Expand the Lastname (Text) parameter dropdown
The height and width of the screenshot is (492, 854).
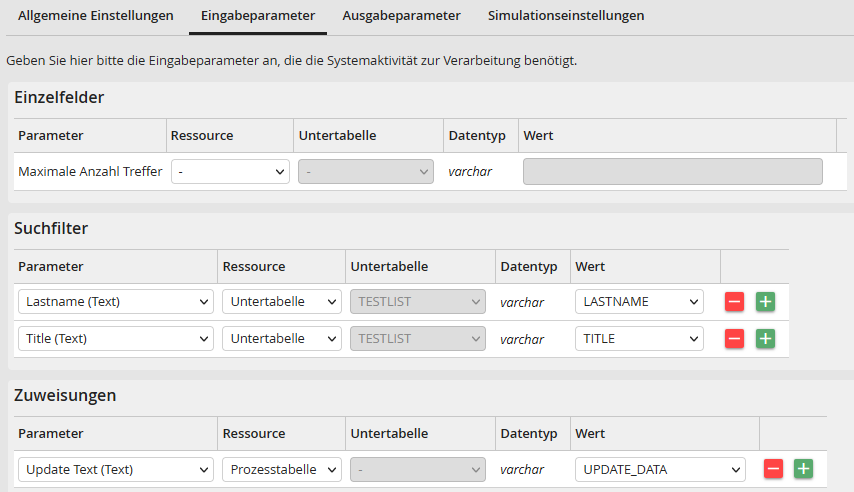point(116,301)
